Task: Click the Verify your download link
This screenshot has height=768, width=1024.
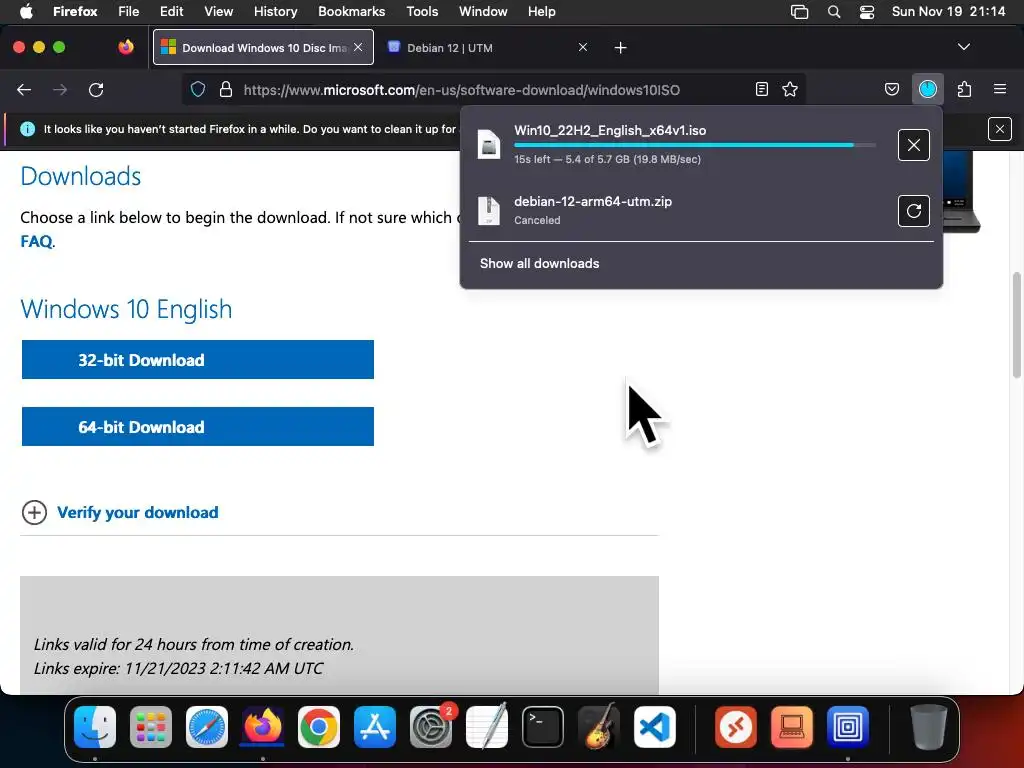Action: point(138,513)
